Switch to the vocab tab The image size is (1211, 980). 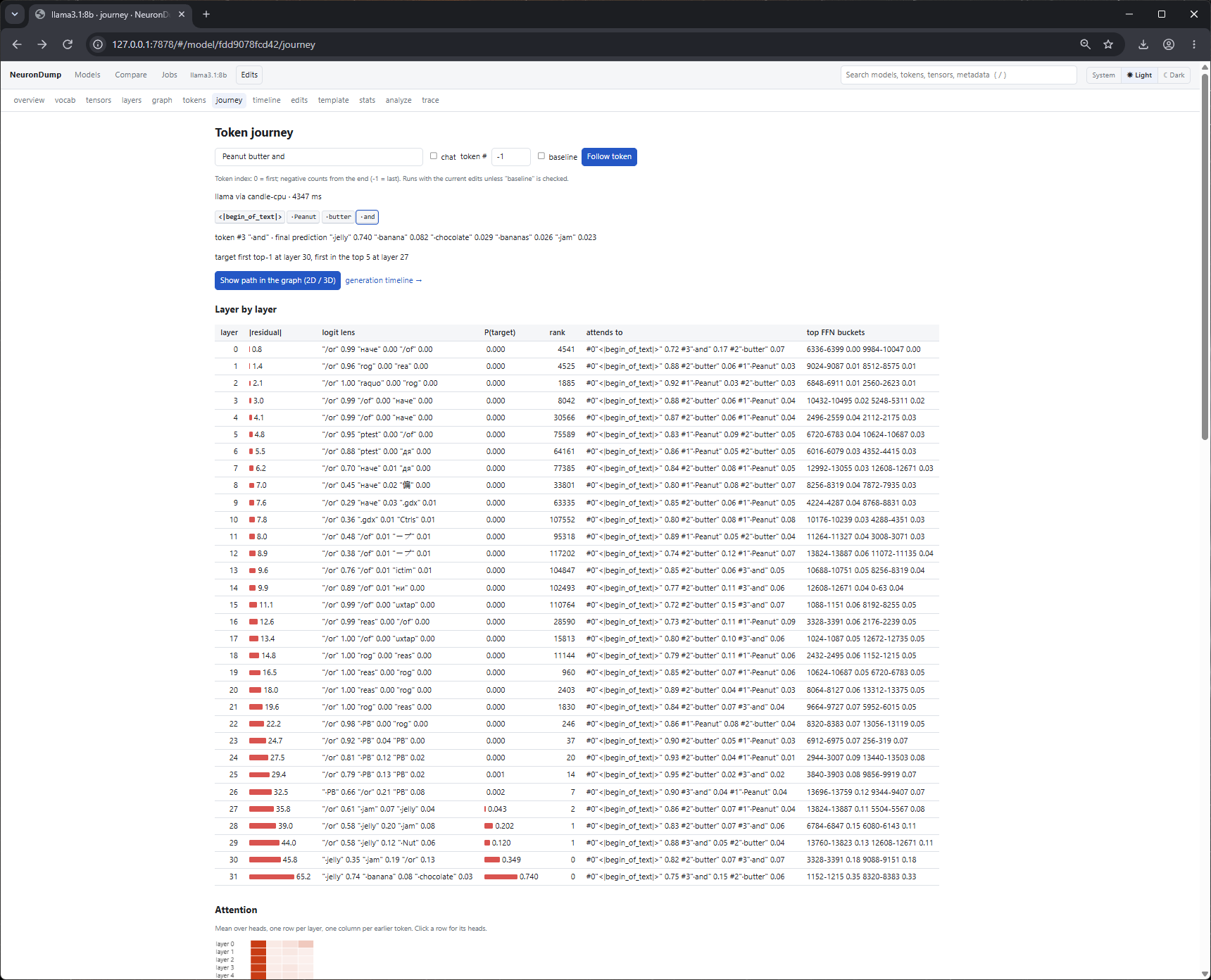(65, 100)
